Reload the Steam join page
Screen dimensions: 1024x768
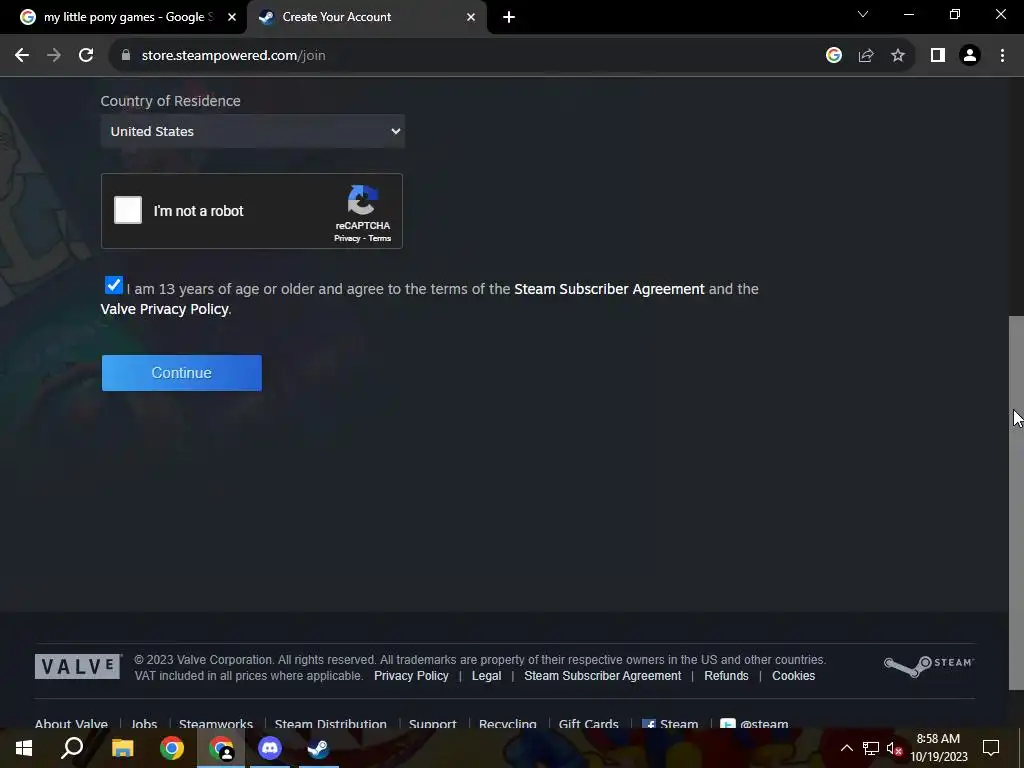point(86,56)
